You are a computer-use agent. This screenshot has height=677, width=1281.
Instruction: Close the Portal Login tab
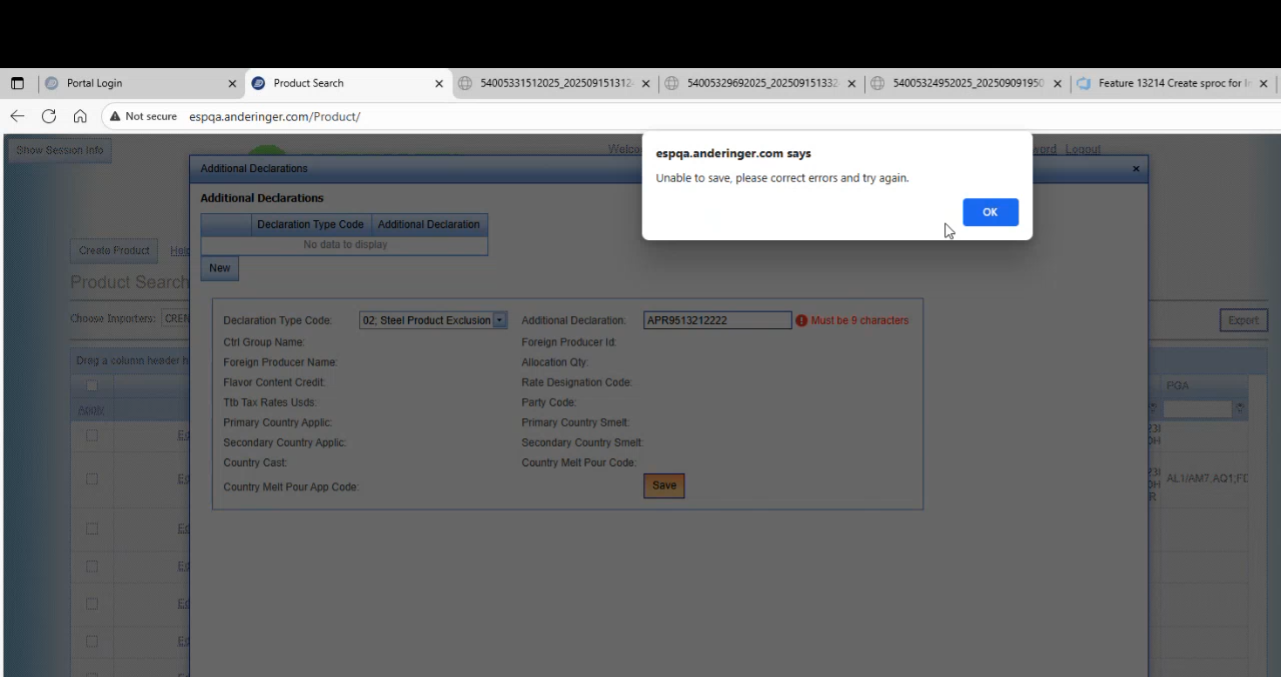[x=232, y=84]
